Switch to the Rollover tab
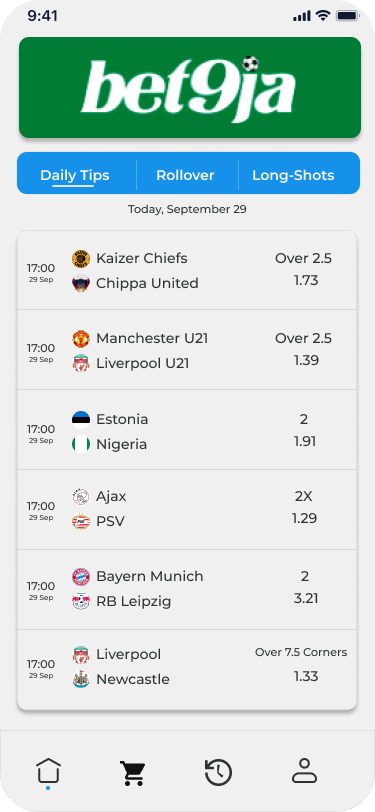The width and height of the screenshot is (375, 812). 185,175
